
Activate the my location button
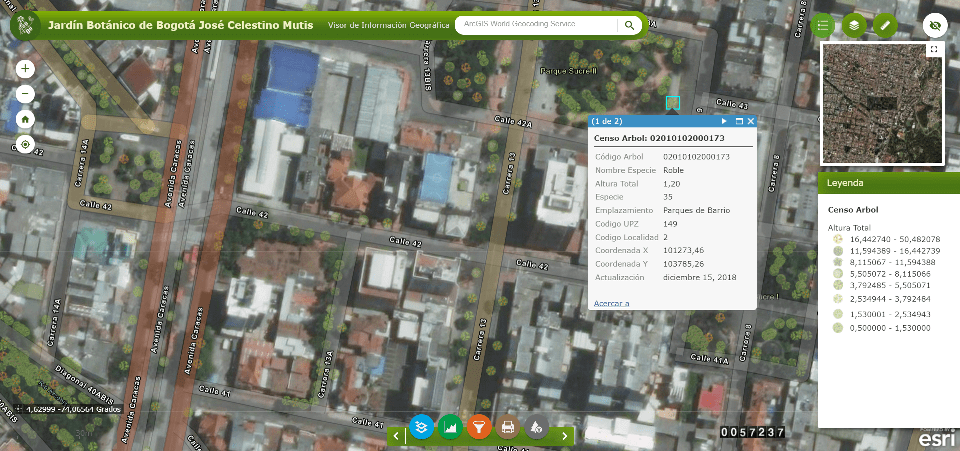point(25,144)
